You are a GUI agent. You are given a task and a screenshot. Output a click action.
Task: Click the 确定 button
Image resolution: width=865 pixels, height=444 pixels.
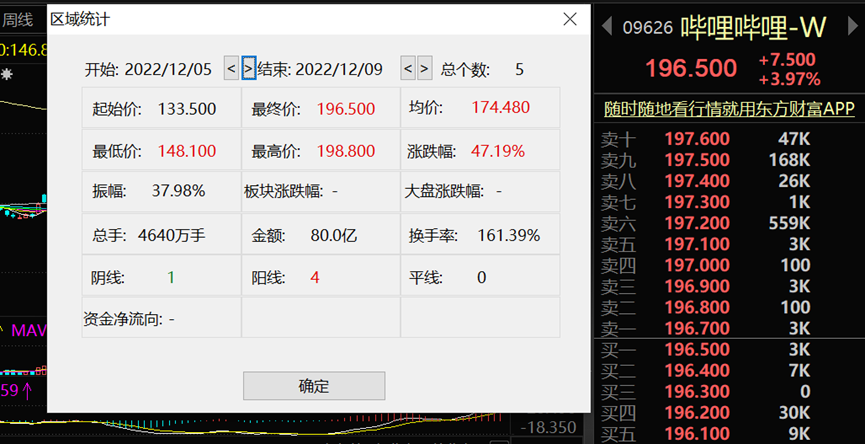[314, 386]
